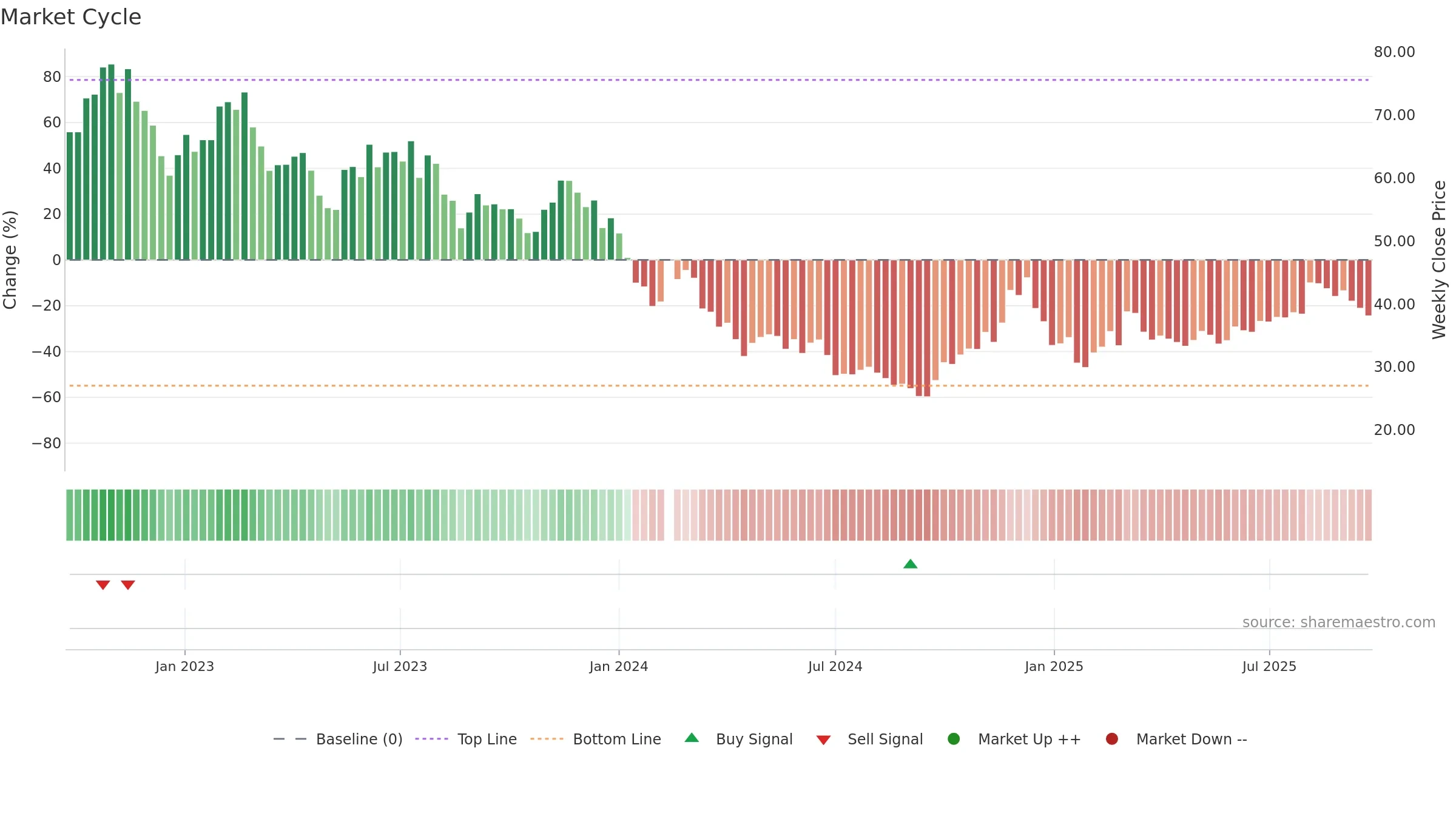Click the source: sharemaestro.com text
The width and height of the screenshot is (1456, 819).
(1339, 622)
